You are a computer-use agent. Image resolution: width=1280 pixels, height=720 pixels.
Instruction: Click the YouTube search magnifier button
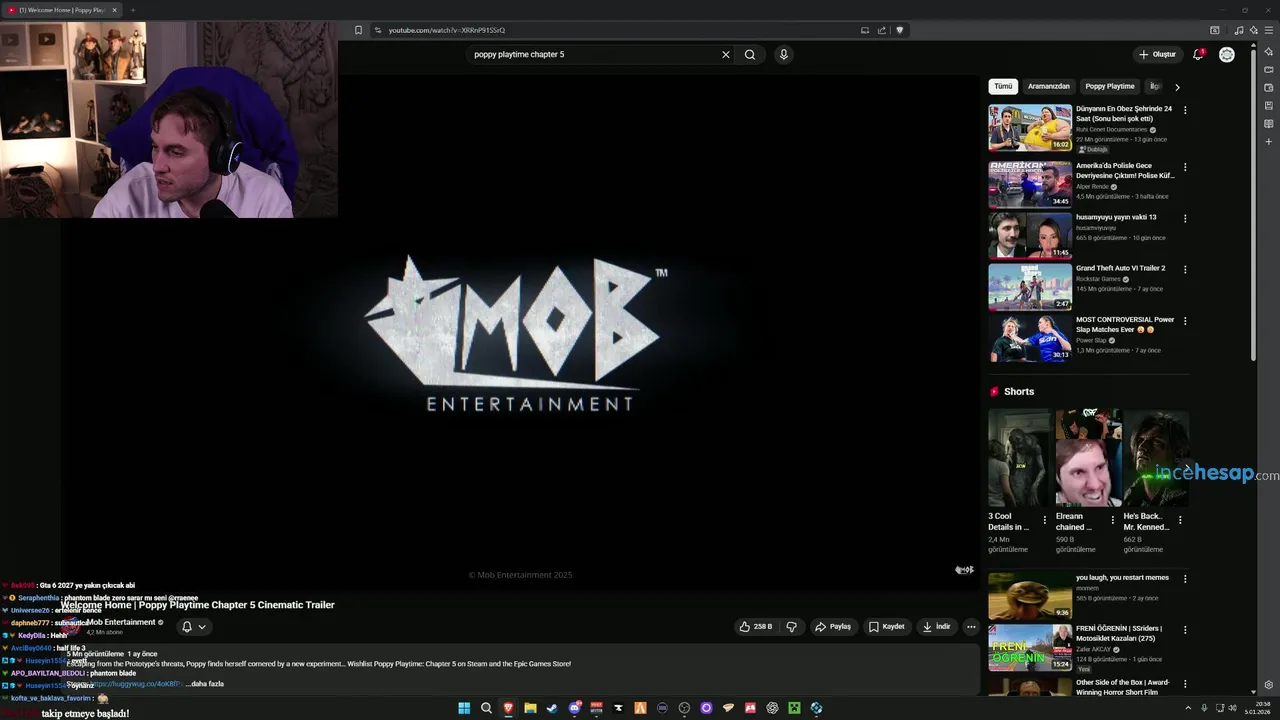coord(750,54)
